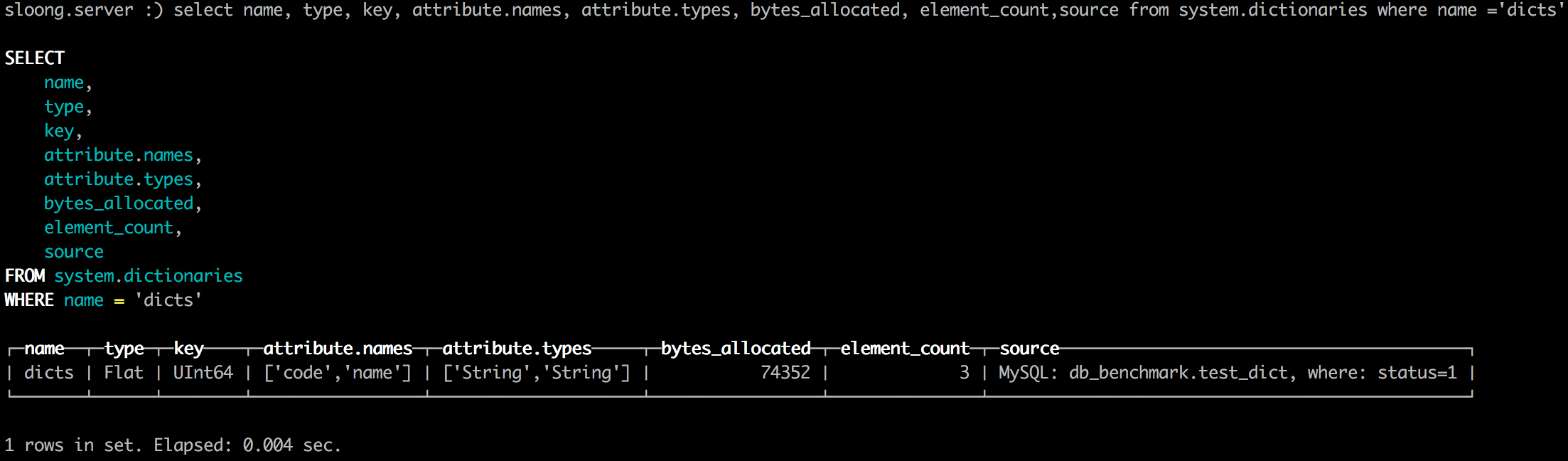Click the 'type' result table header
This screenshot has width=1568, height=461.
point(124,349)
